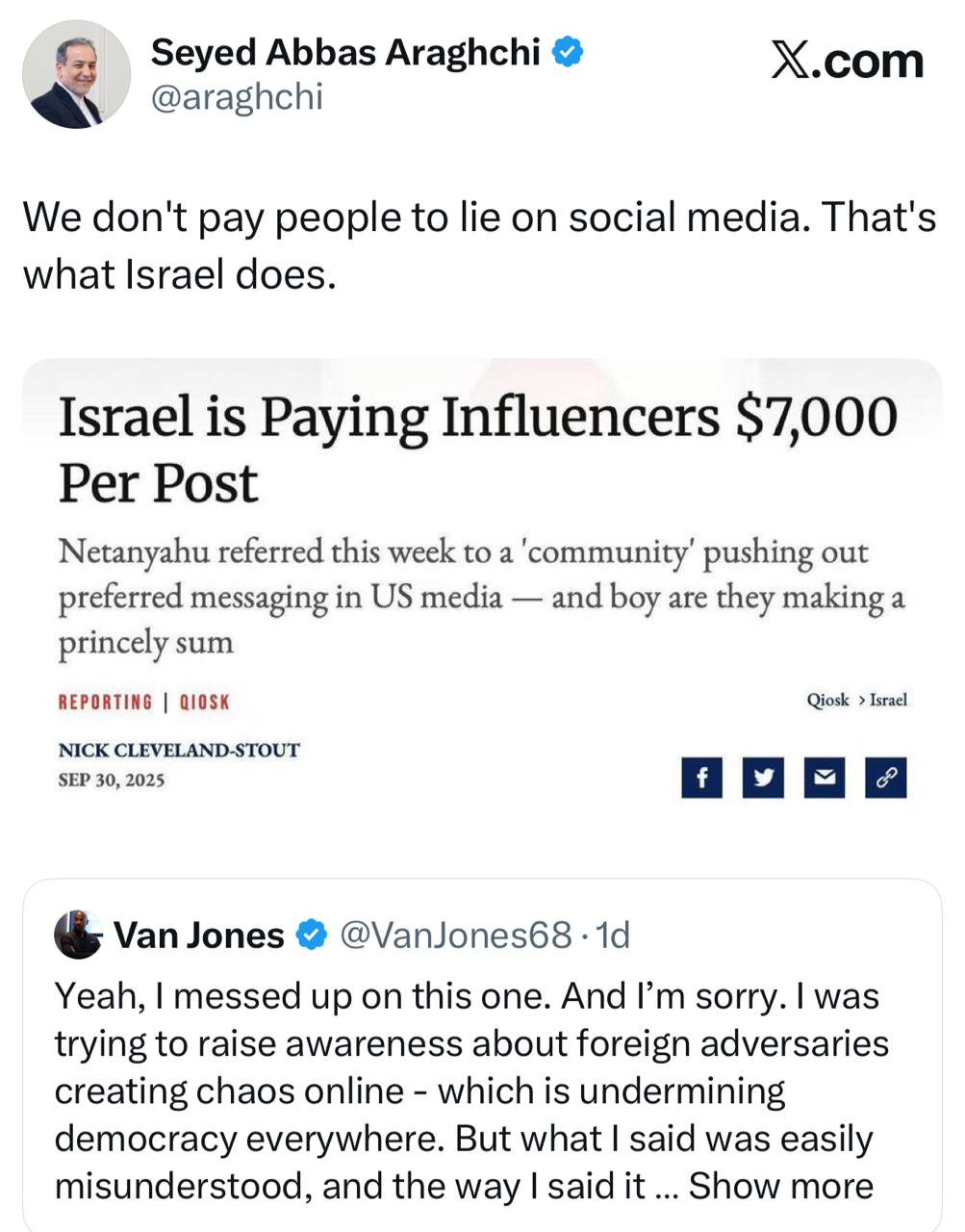Viewport: 965px width, 1232px height.
Task: Share article via the Twitter bird icon
Action: pyautogui.click(x=763, y=778)
